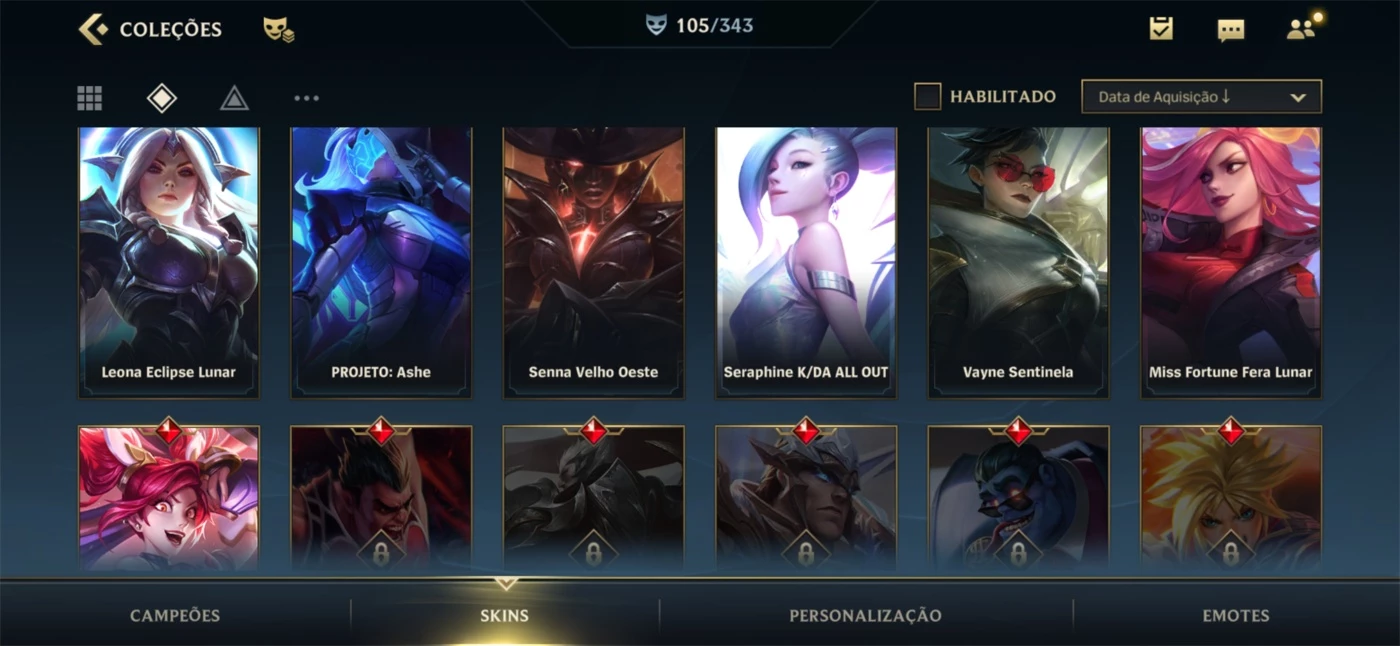Image resolution: width=1400 pixels, height=646 pixels.
Task: Select the Skins tab
Action: 504,615
